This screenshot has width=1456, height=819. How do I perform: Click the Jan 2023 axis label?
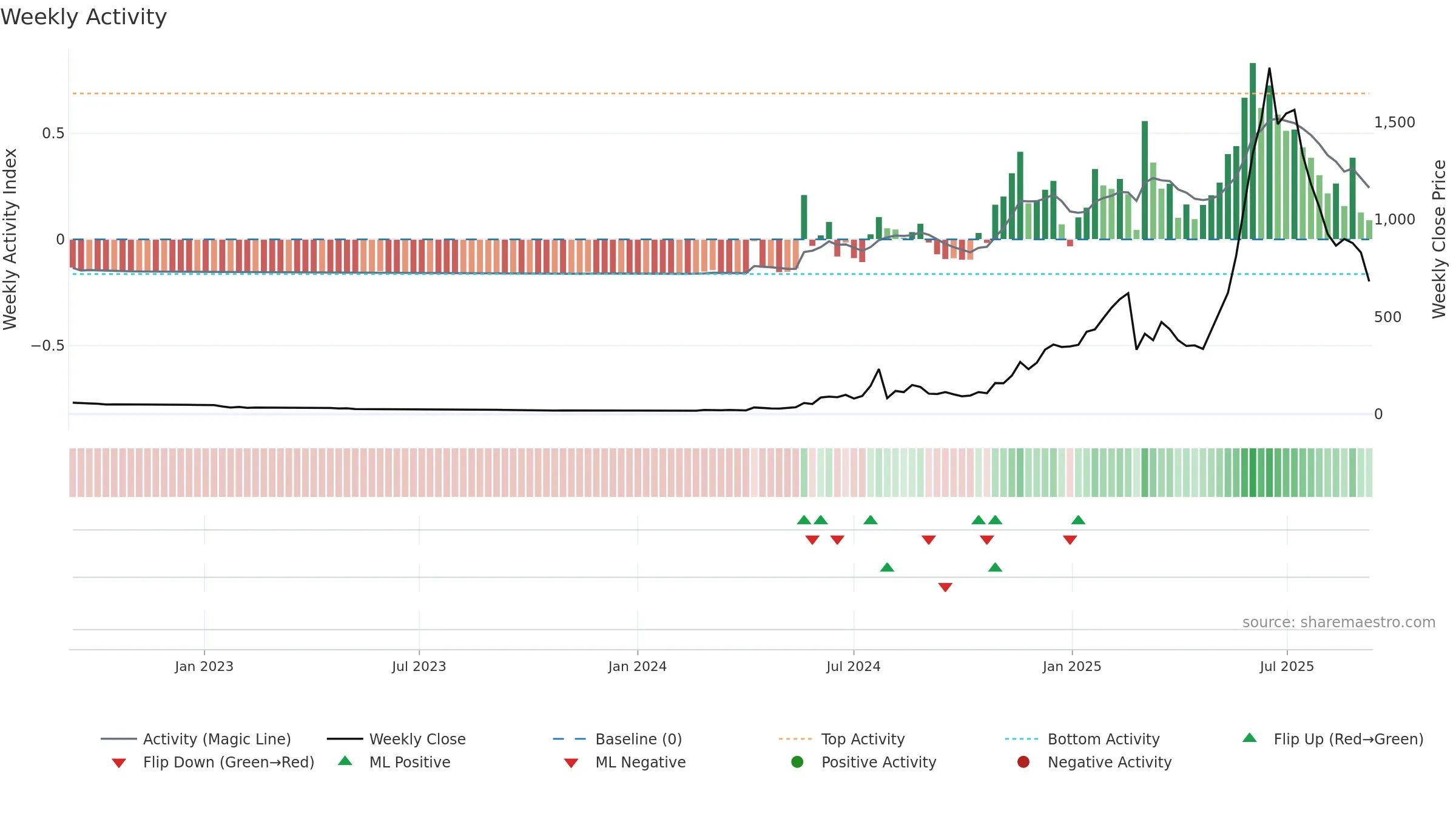pos(204,666)
